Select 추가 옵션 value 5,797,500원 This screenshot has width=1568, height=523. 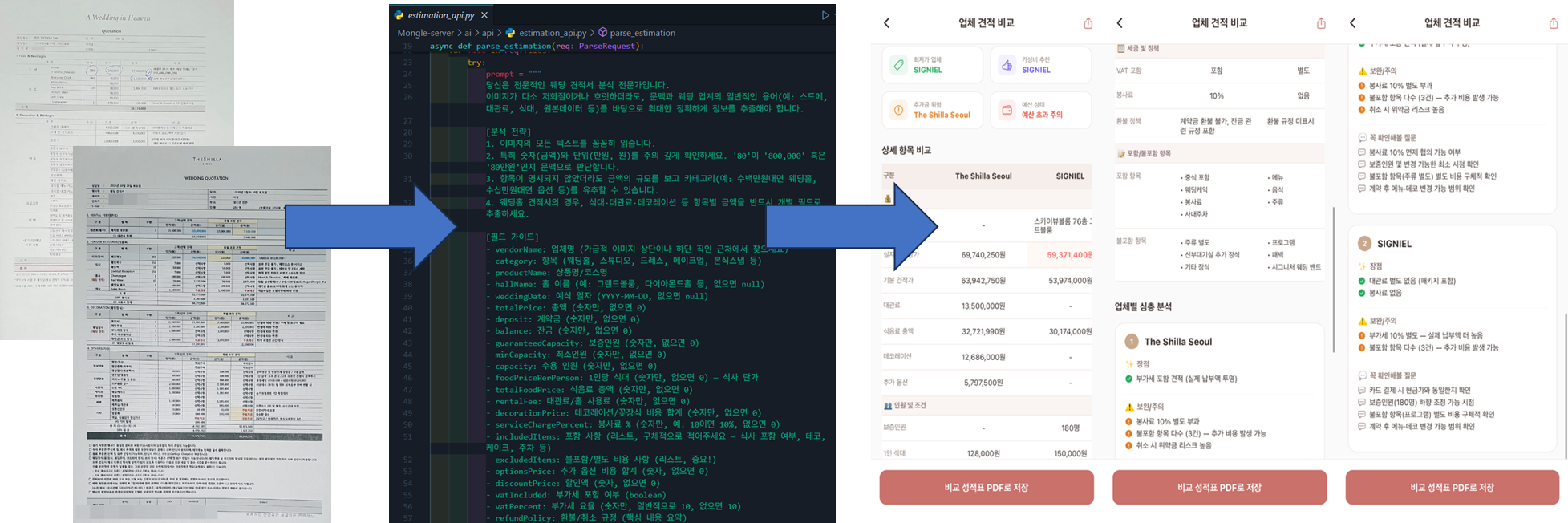pyautogui.click(x=983, y=383)
